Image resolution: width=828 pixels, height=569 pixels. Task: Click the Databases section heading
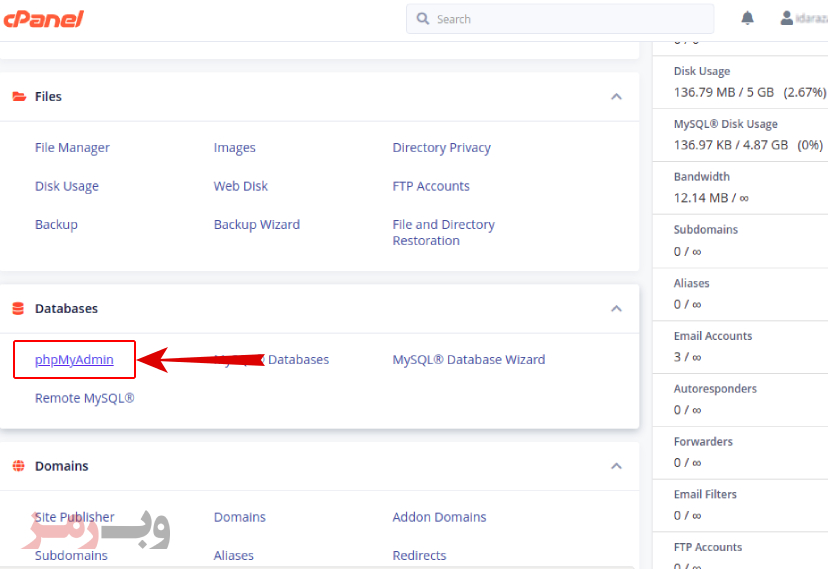[66, 309]
